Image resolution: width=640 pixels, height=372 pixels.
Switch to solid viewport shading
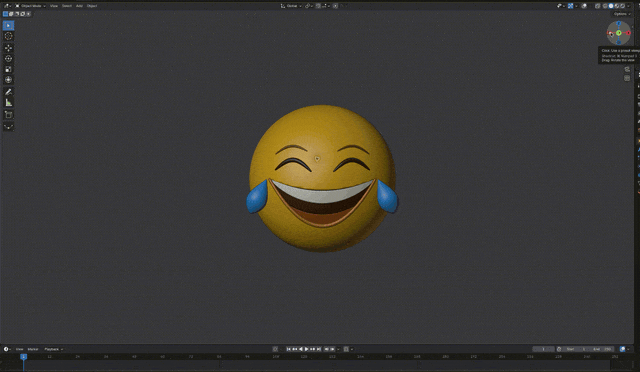tap(611, 6)
